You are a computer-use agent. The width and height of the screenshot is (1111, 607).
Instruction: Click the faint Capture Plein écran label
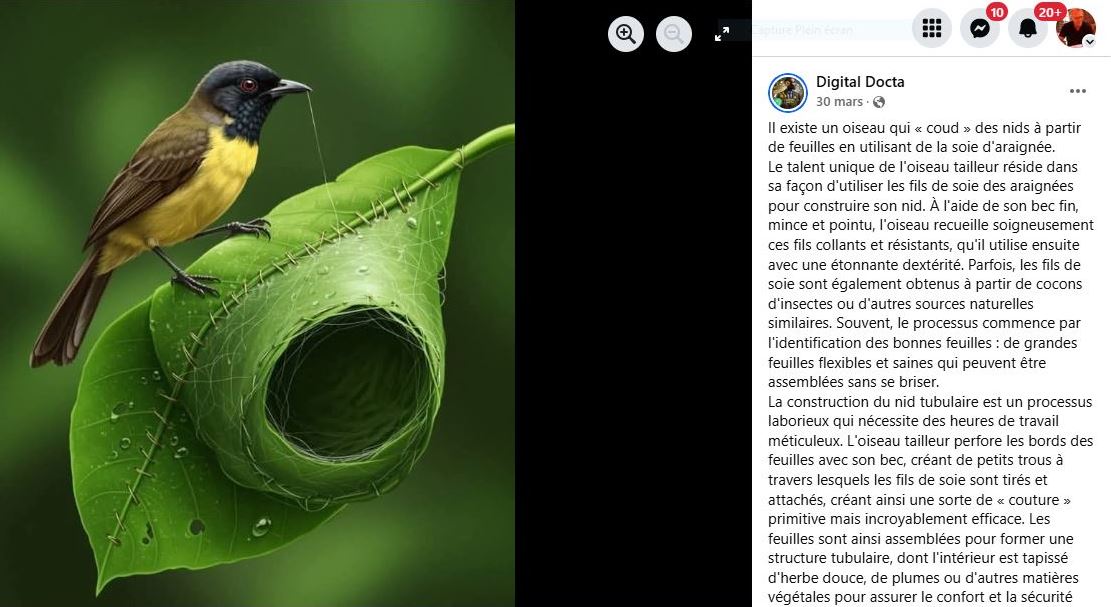(x=802, y=30)
